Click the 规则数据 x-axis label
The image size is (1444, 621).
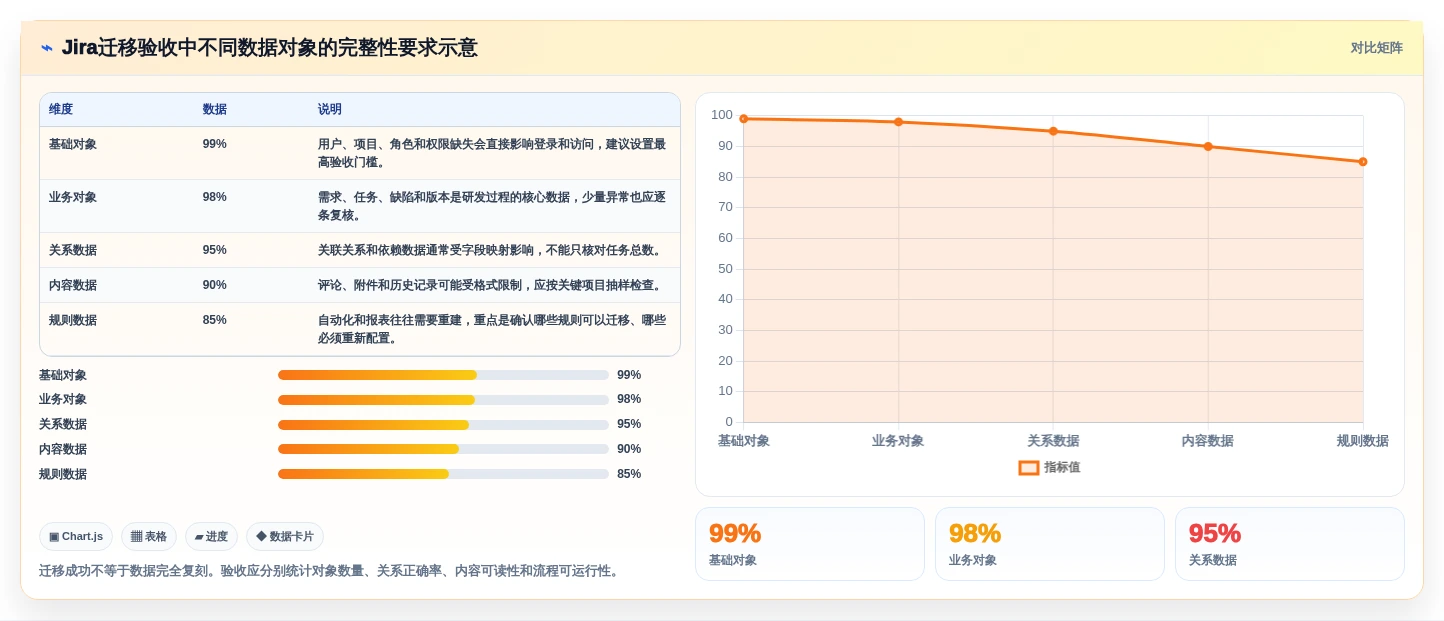tap(1362, 441)
